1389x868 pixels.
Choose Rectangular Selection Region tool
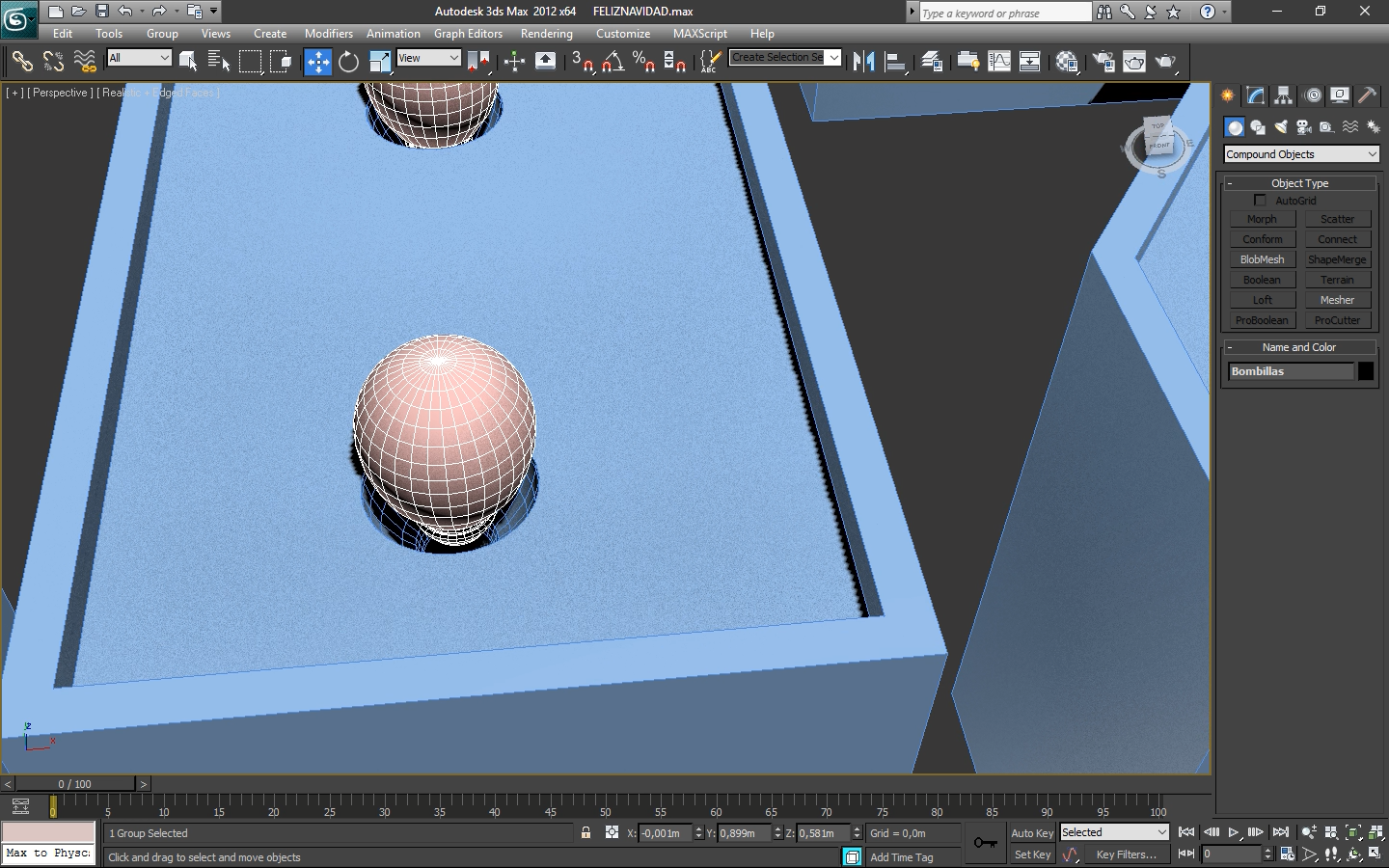(x=251, y=62)
